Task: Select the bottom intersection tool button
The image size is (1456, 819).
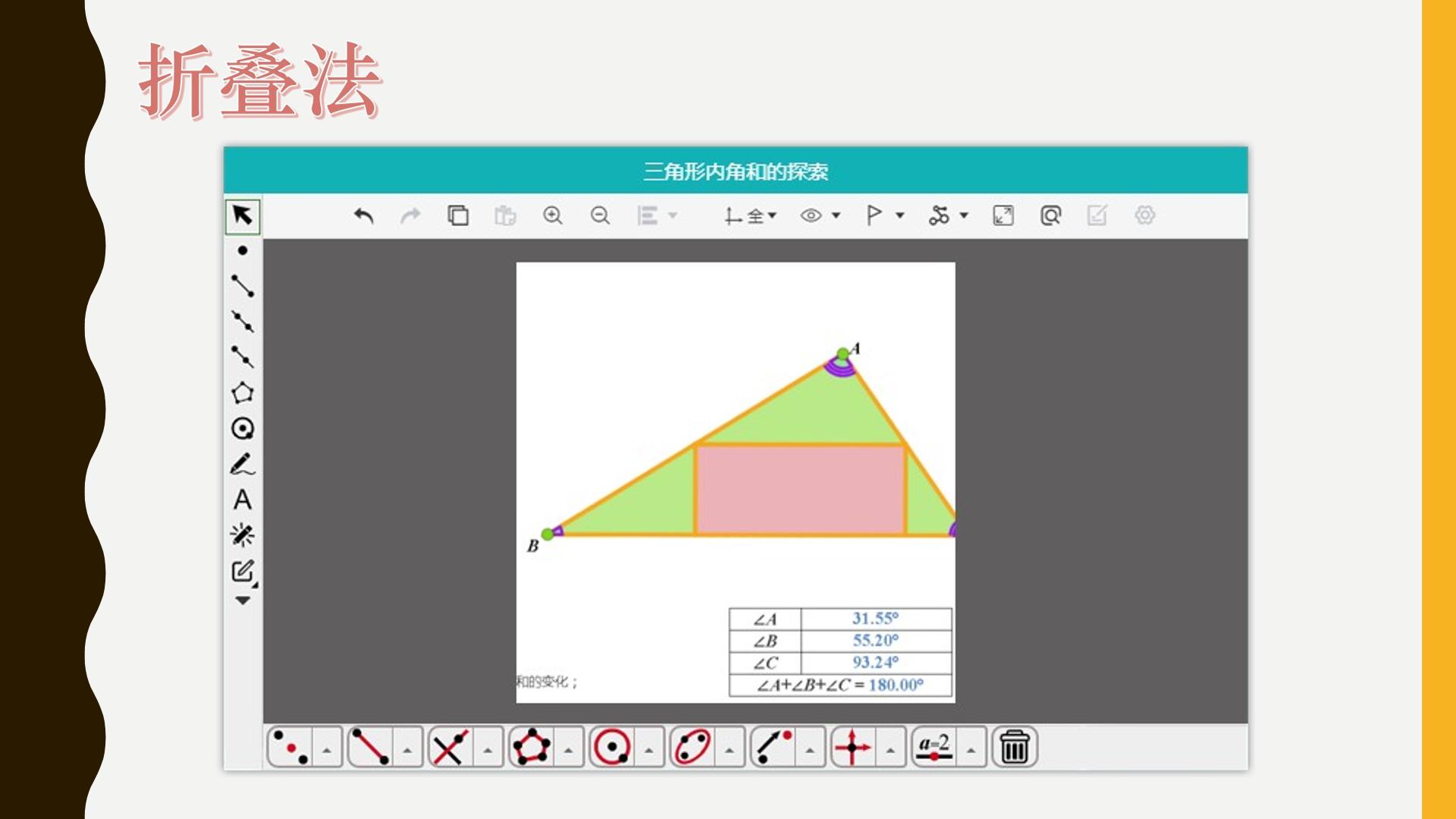Action: [x=450, y=748]
